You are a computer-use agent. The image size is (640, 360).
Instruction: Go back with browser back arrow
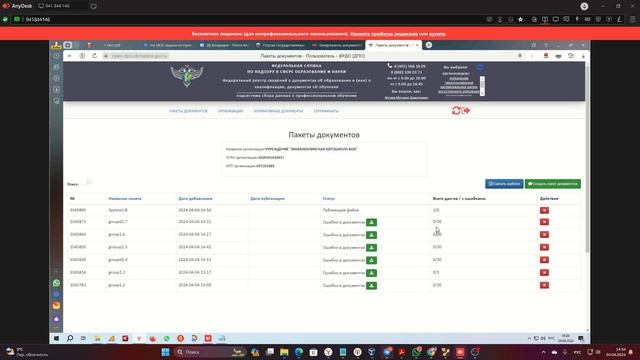pyautogui.click(x=70, y=56)
